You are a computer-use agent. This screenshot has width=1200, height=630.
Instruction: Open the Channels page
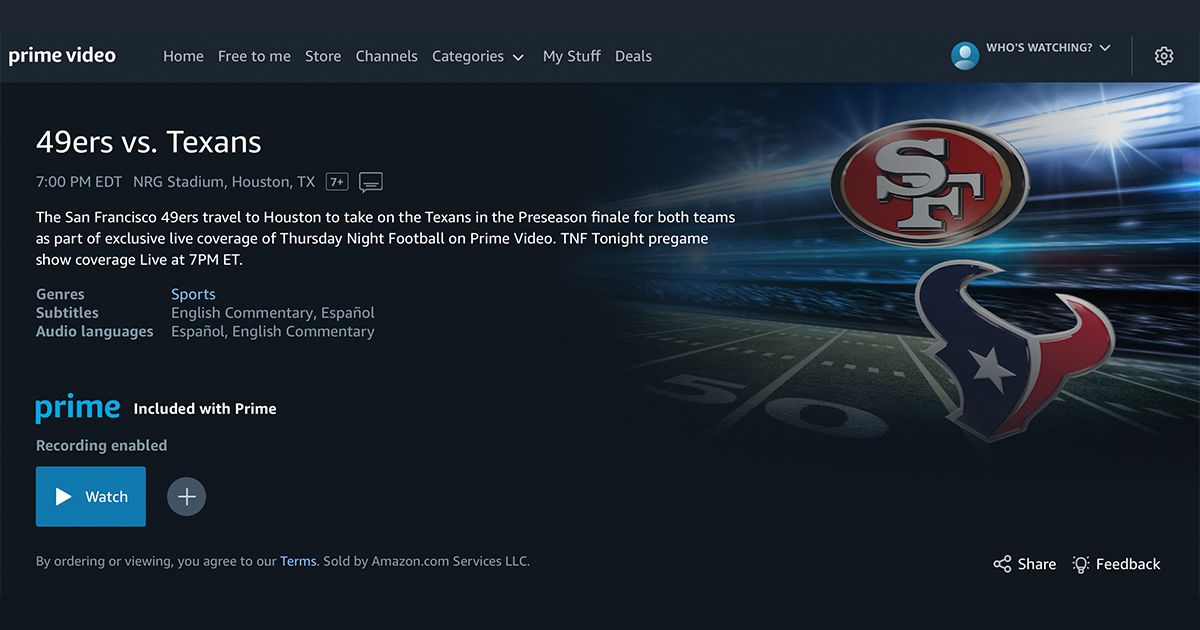387,57
